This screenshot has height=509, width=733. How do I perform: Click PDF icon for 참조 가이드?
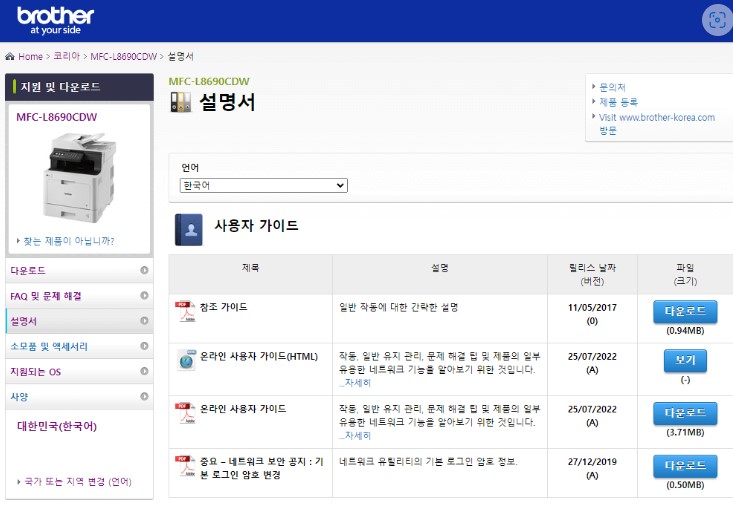coord(186,311)
